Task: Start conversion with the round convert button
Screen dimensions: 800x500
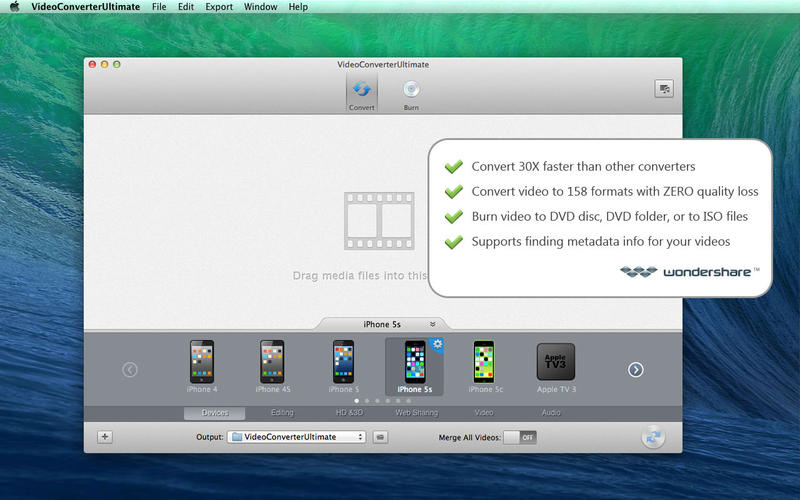Action: 653,437
